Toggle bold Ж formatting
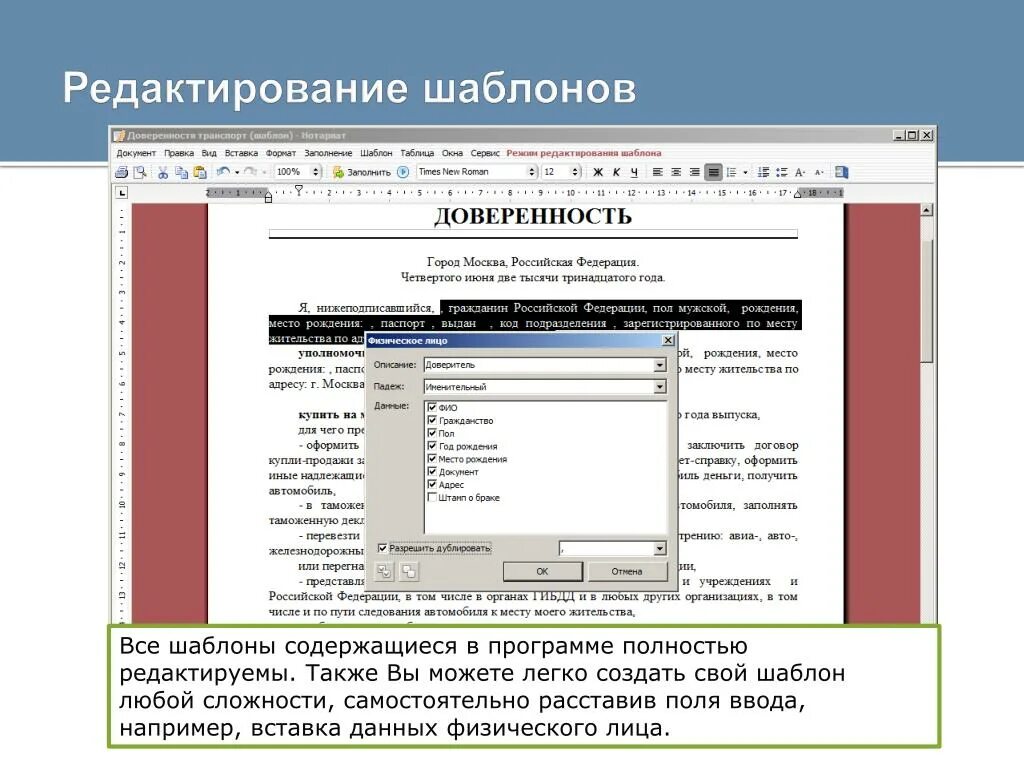1024x768 pixels. 598,172
